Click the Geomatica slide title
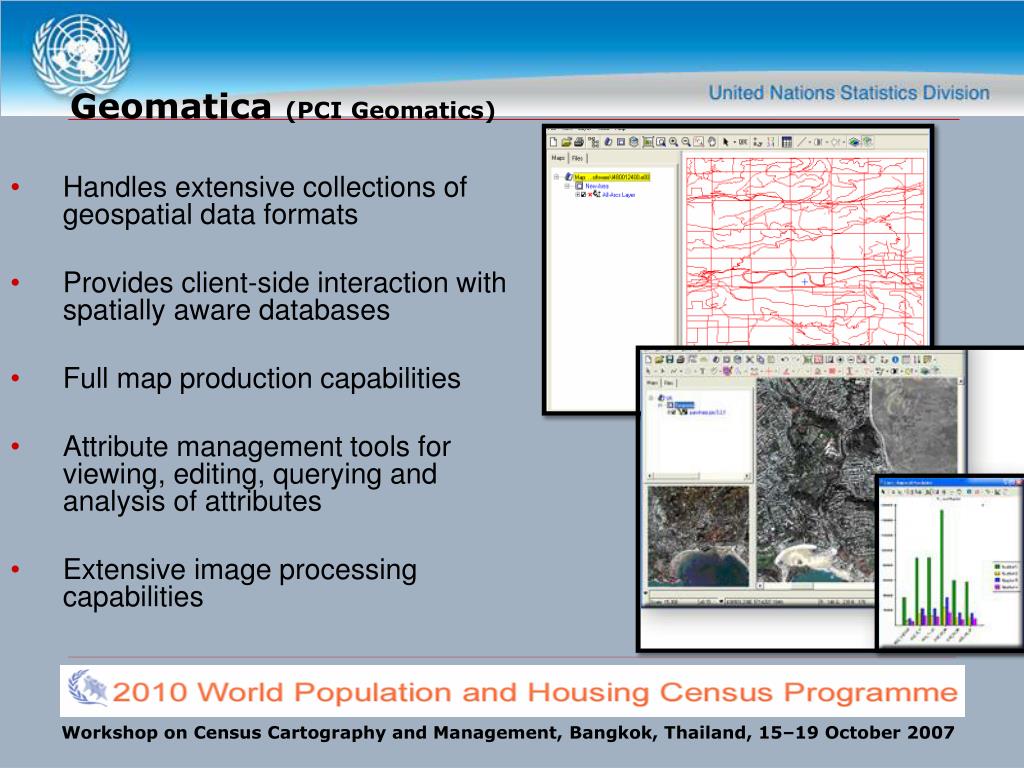Image resolution: width=1024 pixels, height=768 pixels. tap(282, 108)
